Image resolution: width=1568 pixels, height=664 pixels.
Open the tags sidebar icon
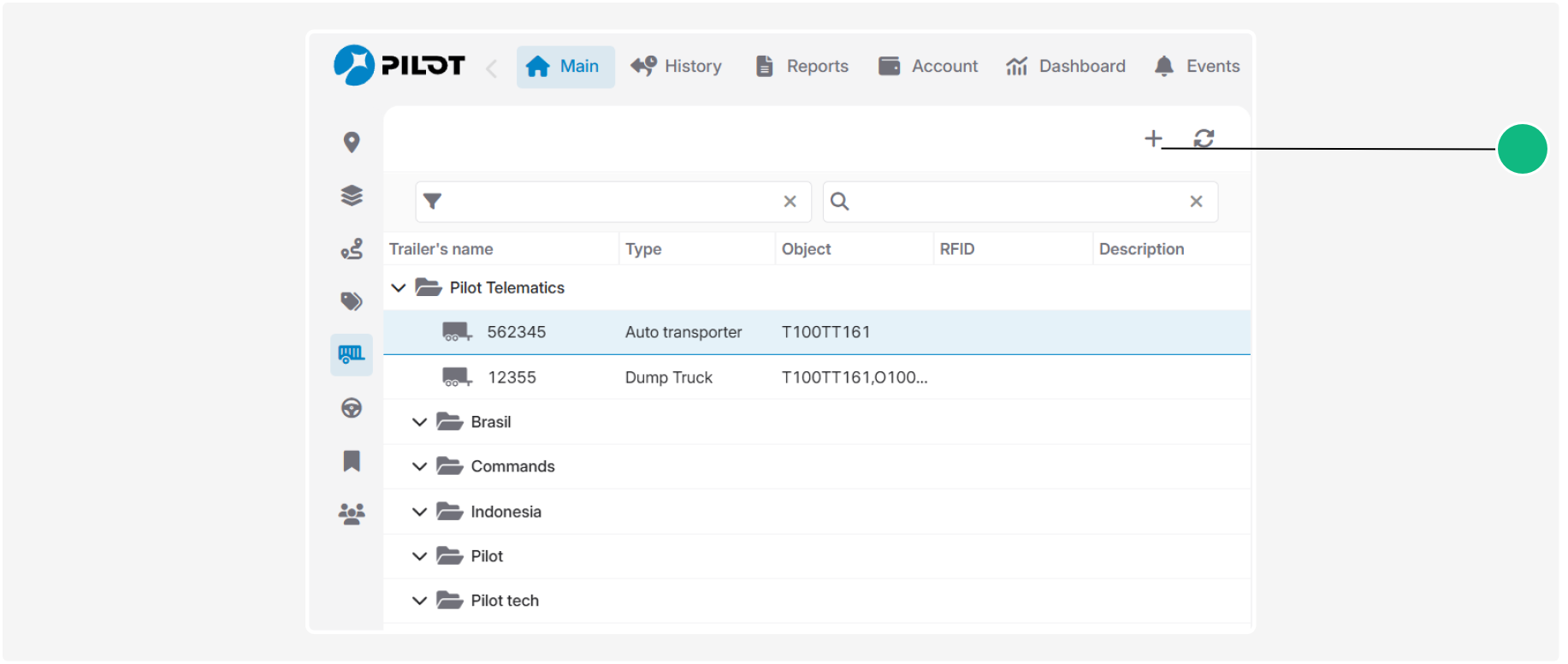(352, 301)
